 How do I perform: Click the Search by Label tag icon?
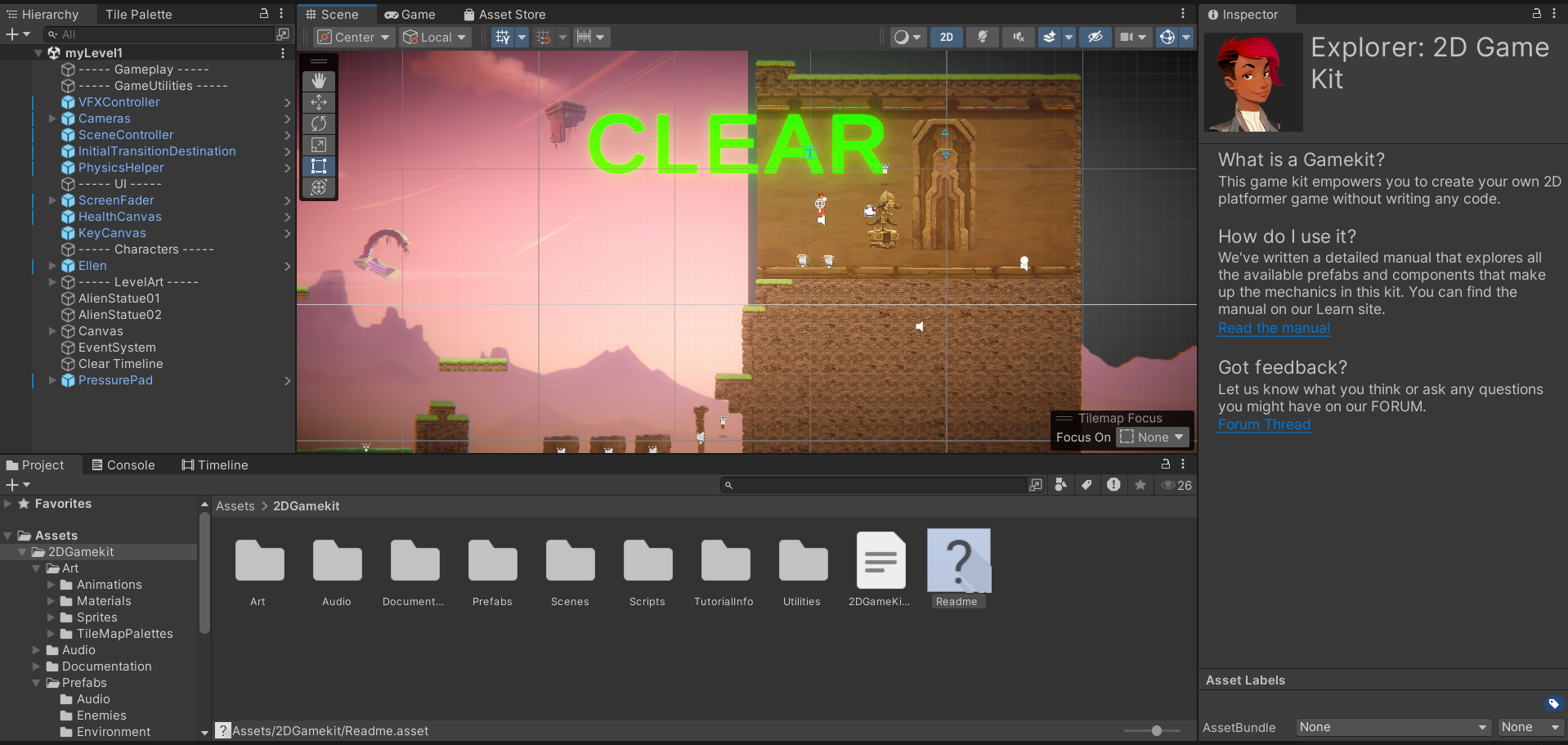pos(1086,485)
